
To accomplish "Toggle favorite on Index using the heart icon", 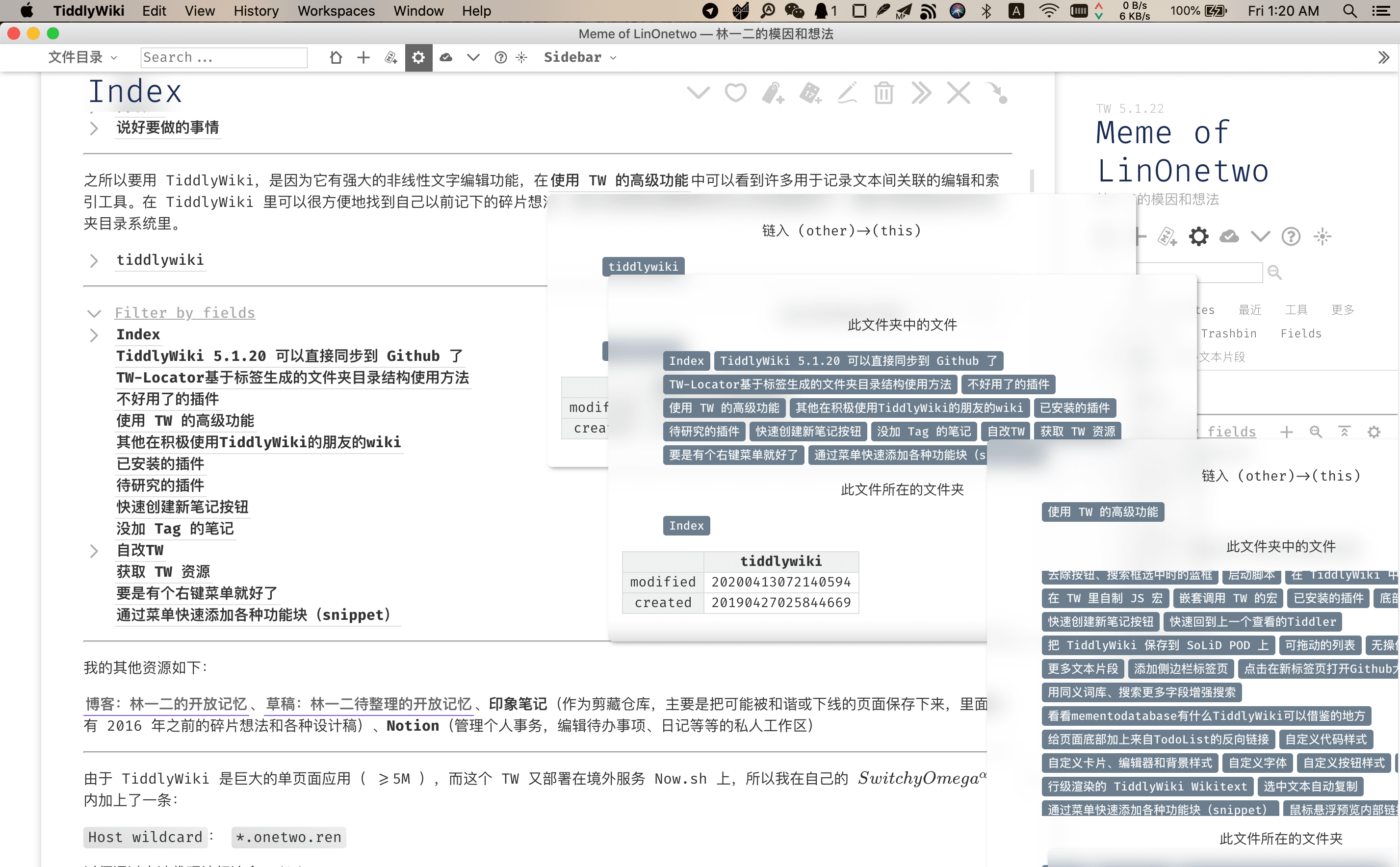I will pyautogui.click(x=735, y=92).
